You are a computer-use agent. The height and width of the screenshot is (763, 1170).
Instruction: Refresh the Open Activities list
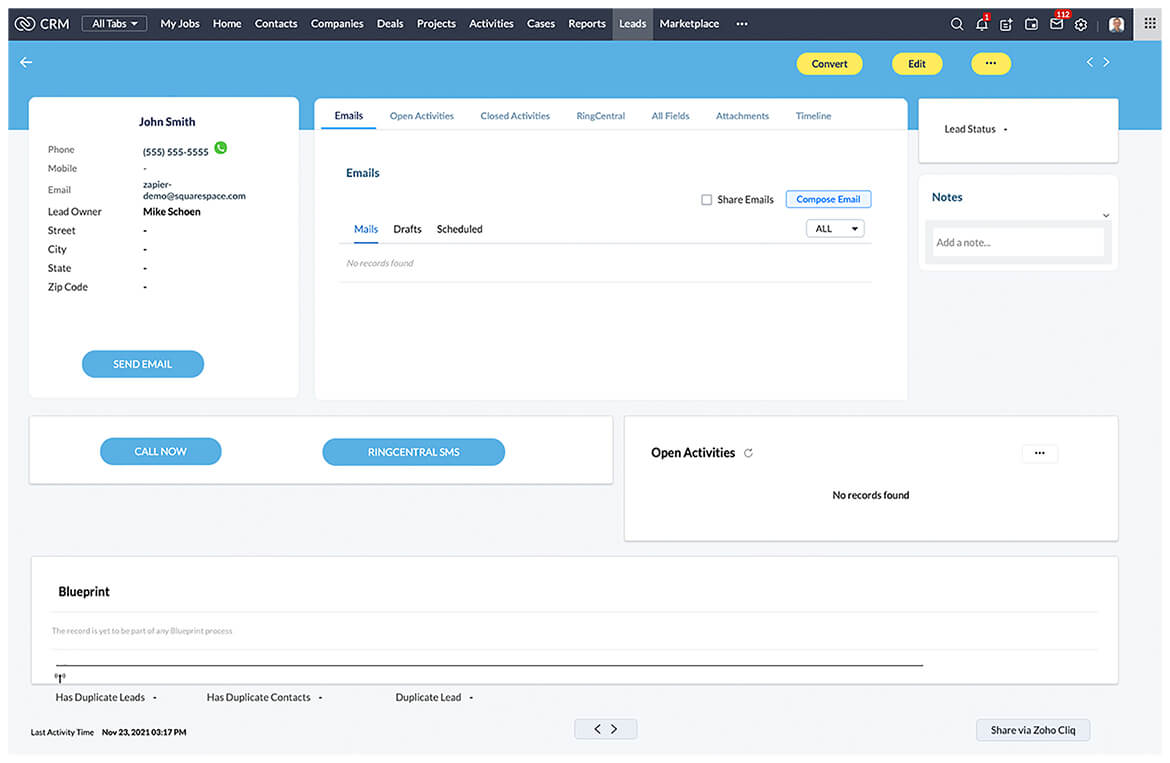(748, 453)
